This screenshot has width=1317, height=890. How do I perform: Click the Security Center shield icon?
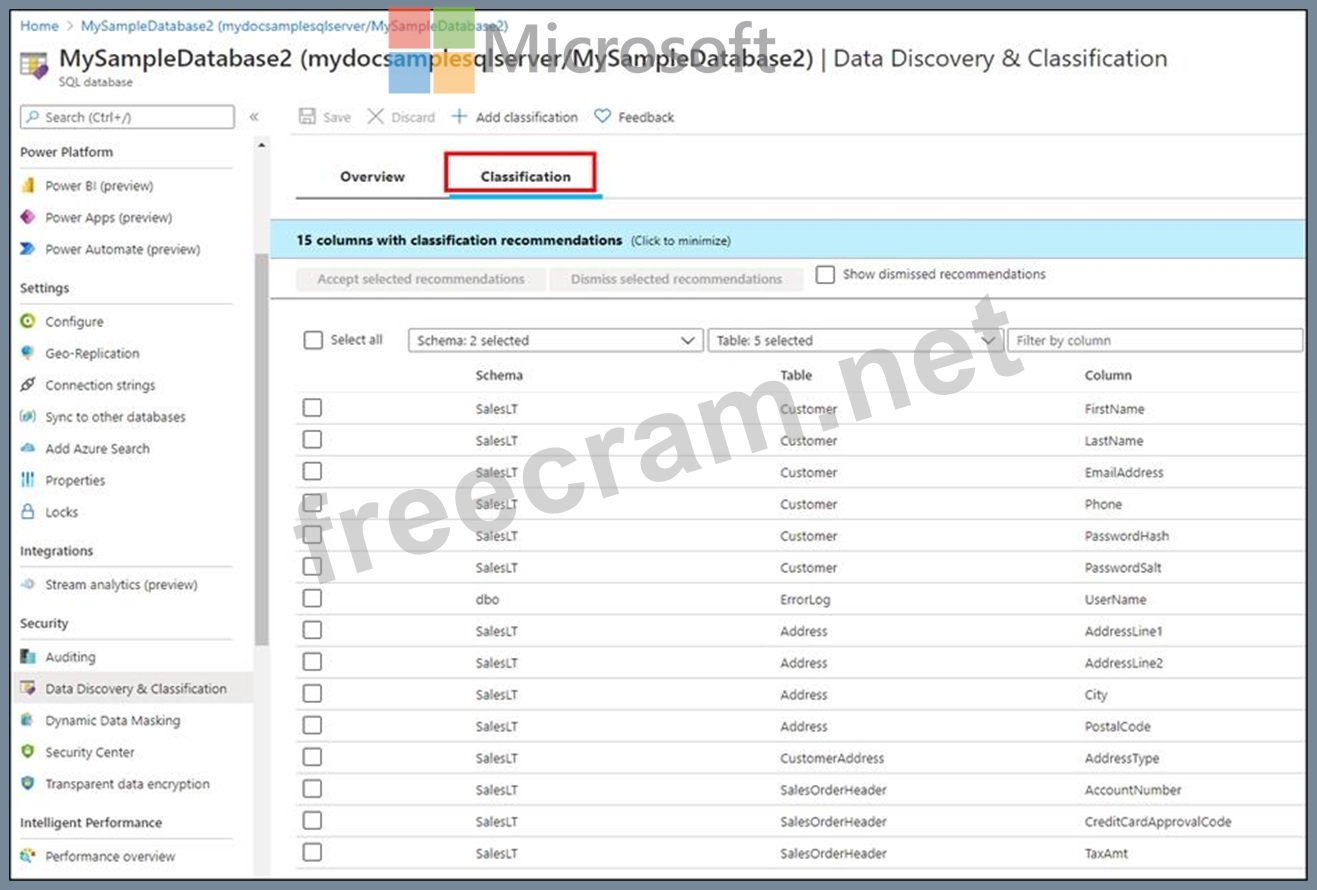(x=28, y=752)
